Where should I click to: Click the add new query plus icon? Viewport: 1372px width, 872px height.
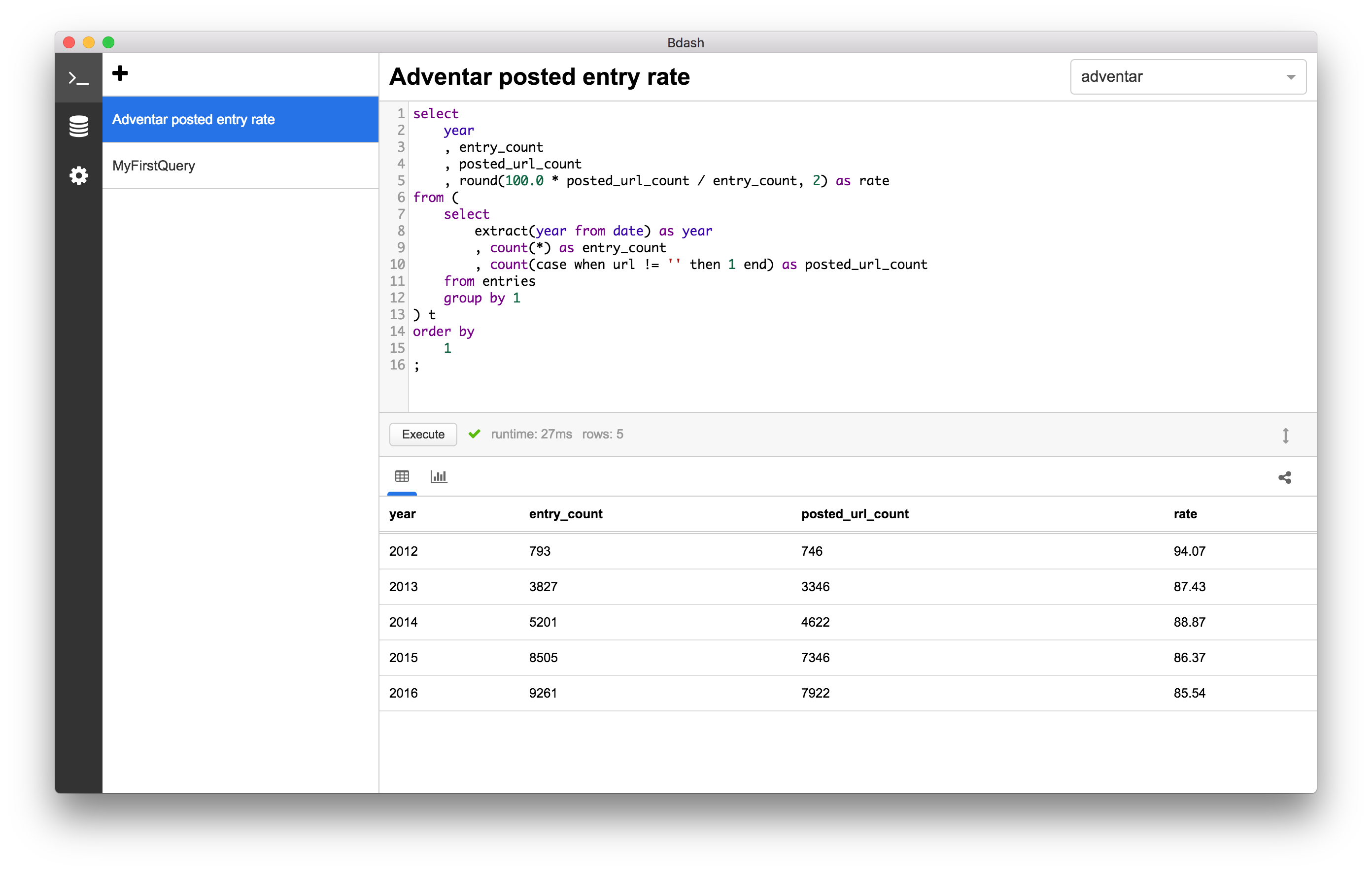point(120,74)
